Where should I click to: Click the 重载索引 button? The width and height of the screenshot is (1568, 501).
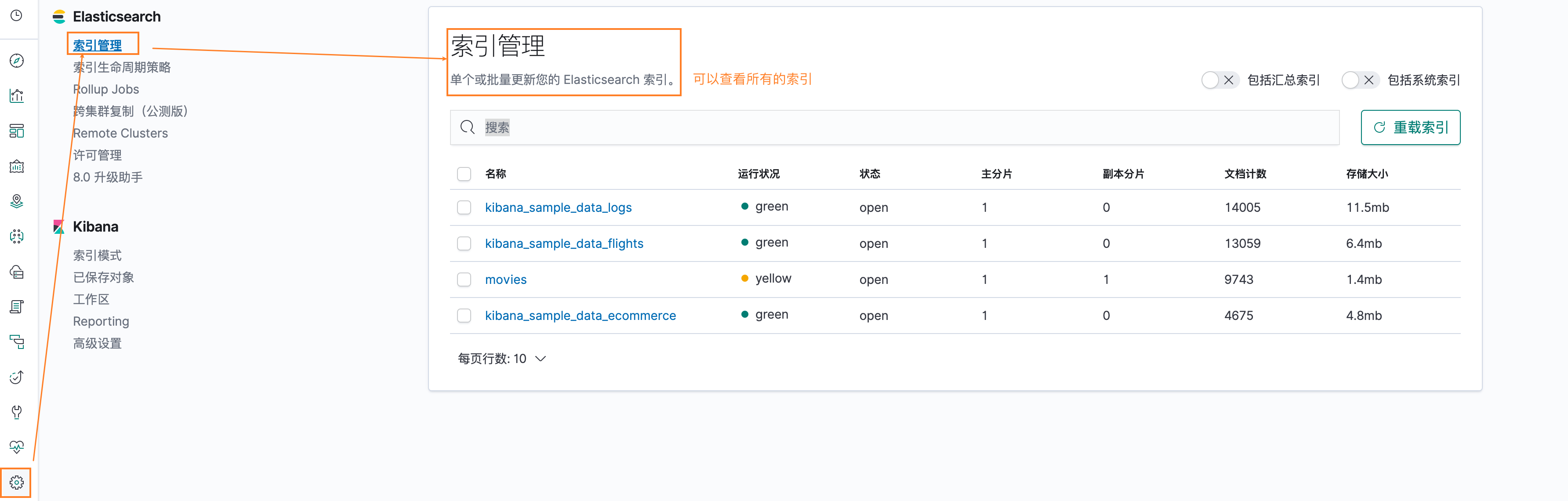pos(1410,127)
